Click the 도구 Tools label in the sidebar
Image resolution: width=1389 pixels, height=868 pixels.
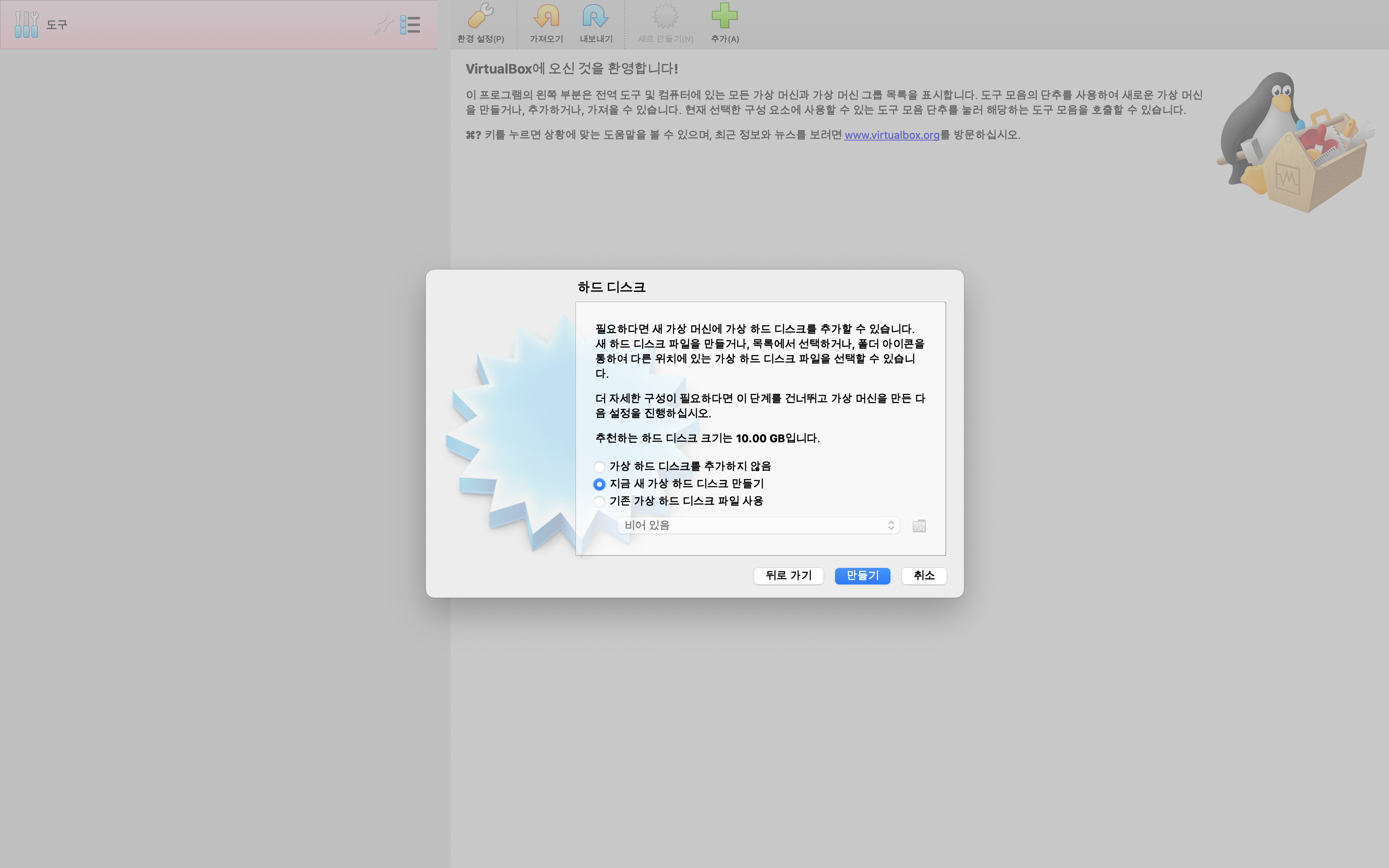(x=57, y=25)
